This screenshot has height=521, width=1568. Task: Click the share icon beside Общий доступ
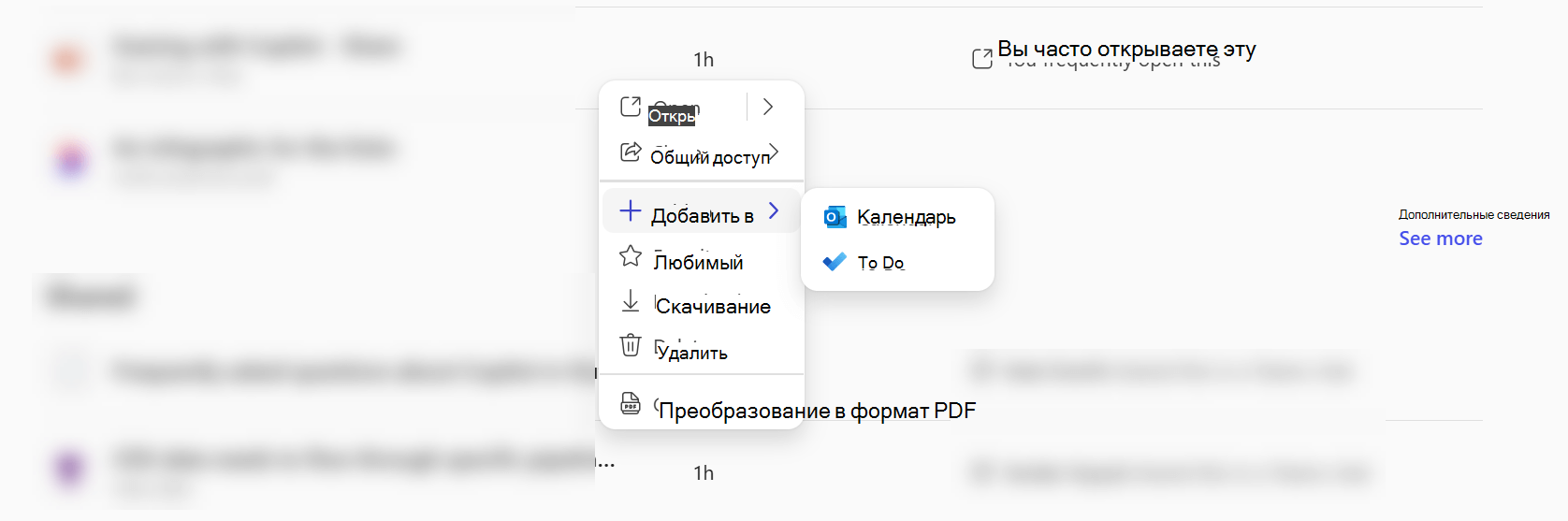(x=631, y=152)
